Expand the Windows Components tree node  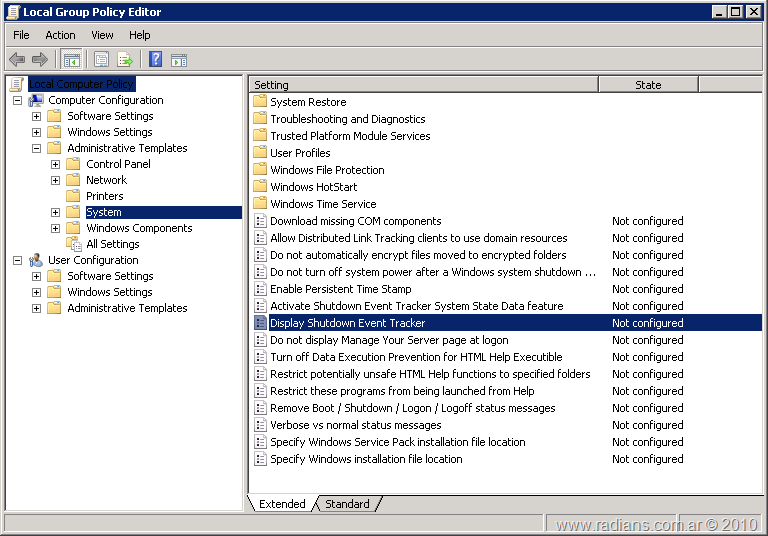pos(56,228)
